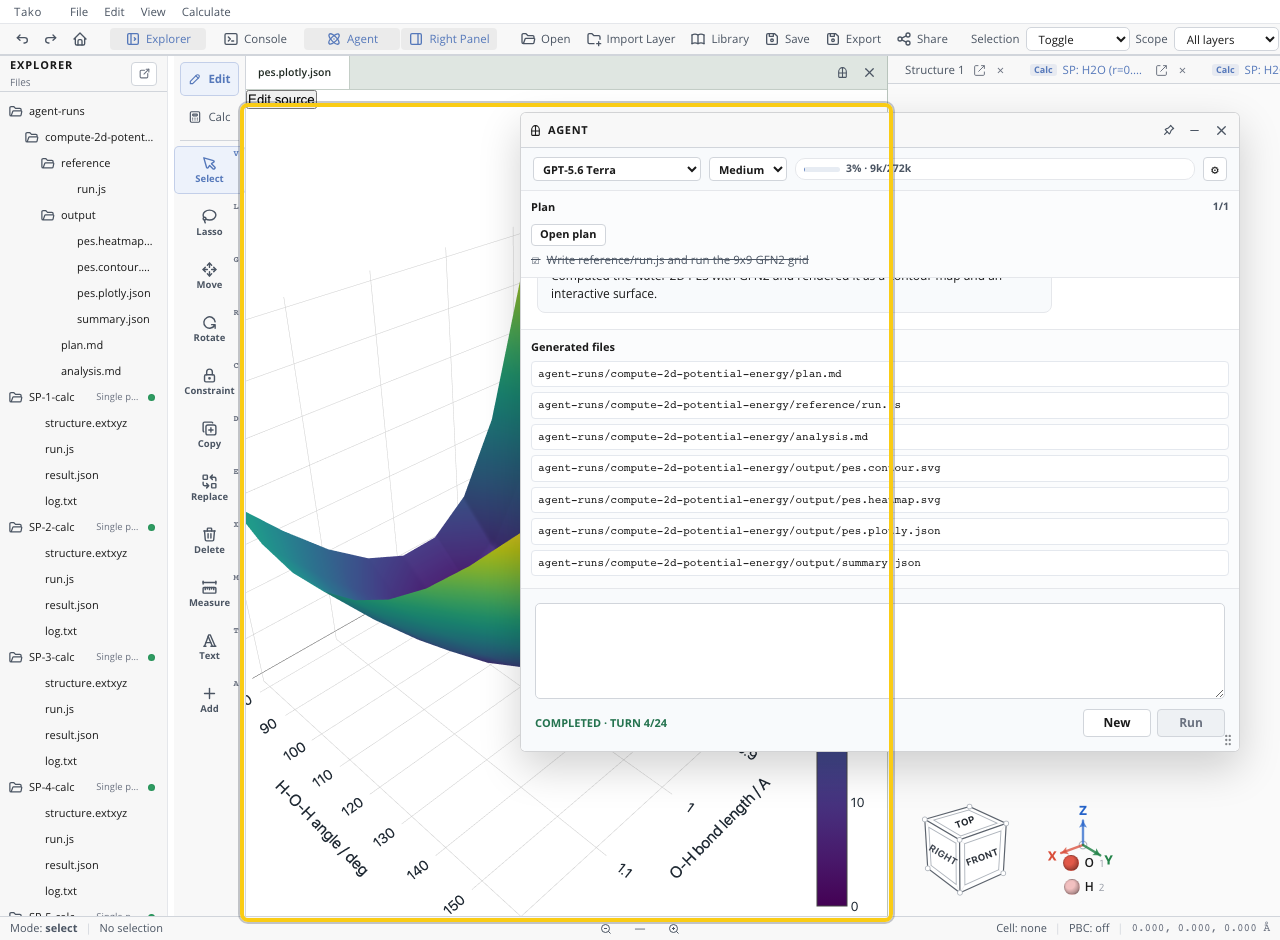The height and width of the screenshot is (940, 1280).
Task: Open Agent settings with the gear icon
Action: coord(1215,169)
